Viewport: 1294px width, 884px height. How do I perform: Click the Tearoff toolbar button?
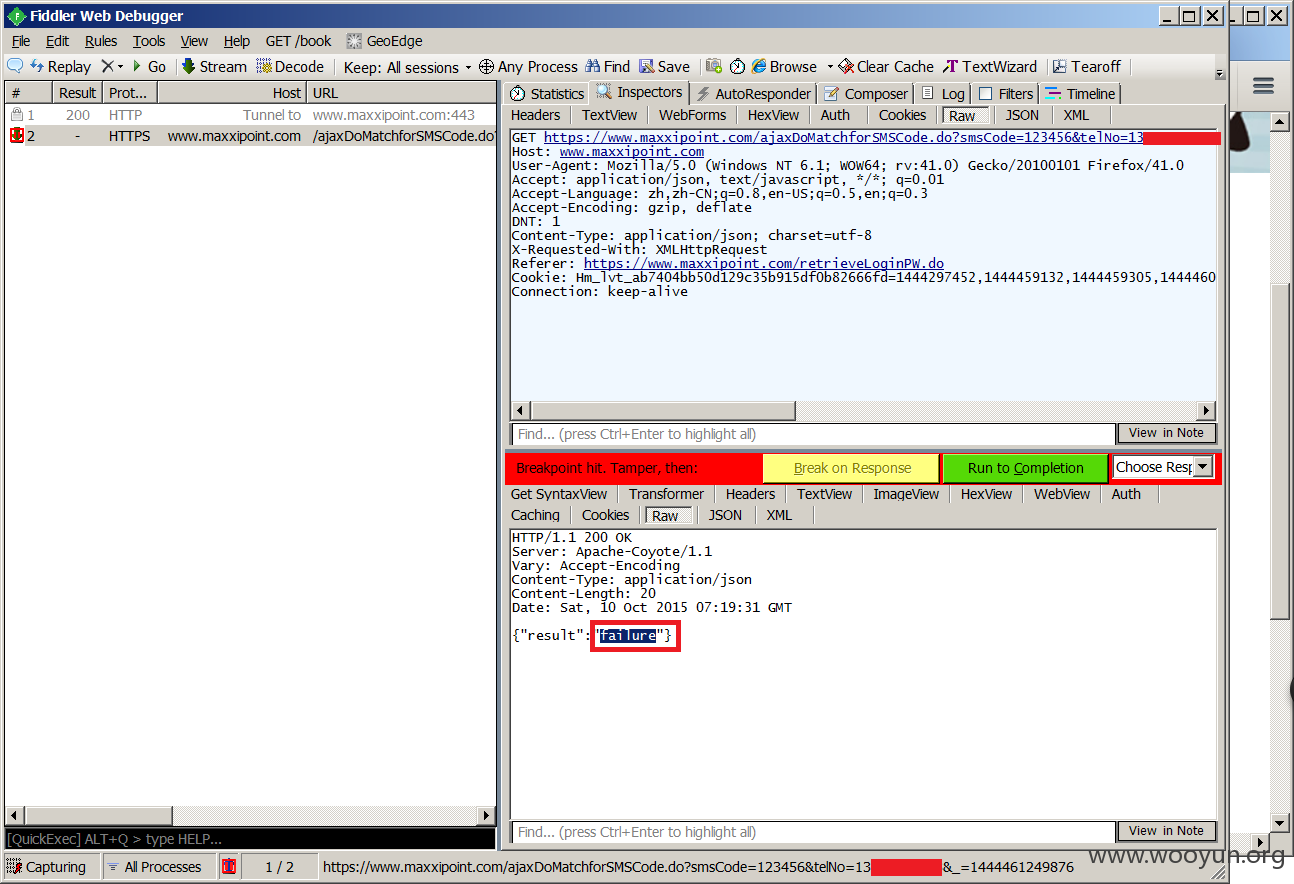point(1086,66)
